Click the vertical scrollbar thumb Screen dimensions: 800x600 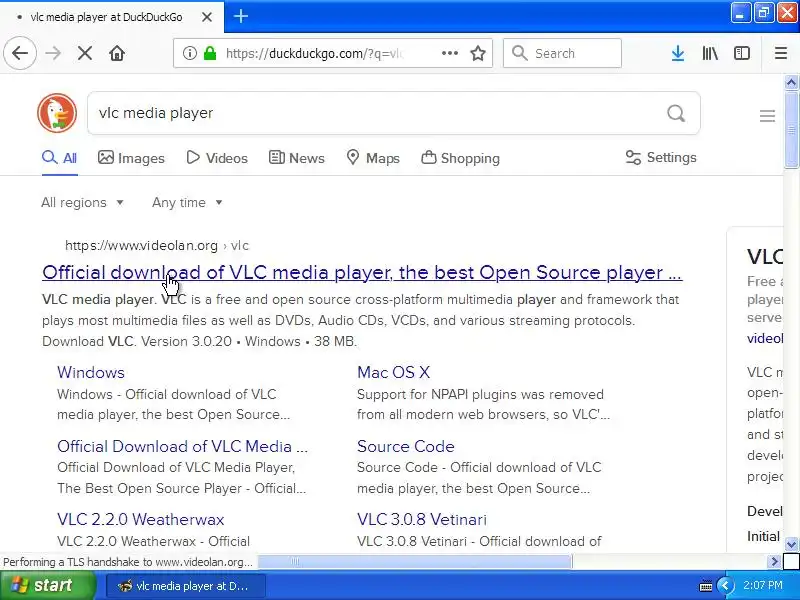[791, 129]
